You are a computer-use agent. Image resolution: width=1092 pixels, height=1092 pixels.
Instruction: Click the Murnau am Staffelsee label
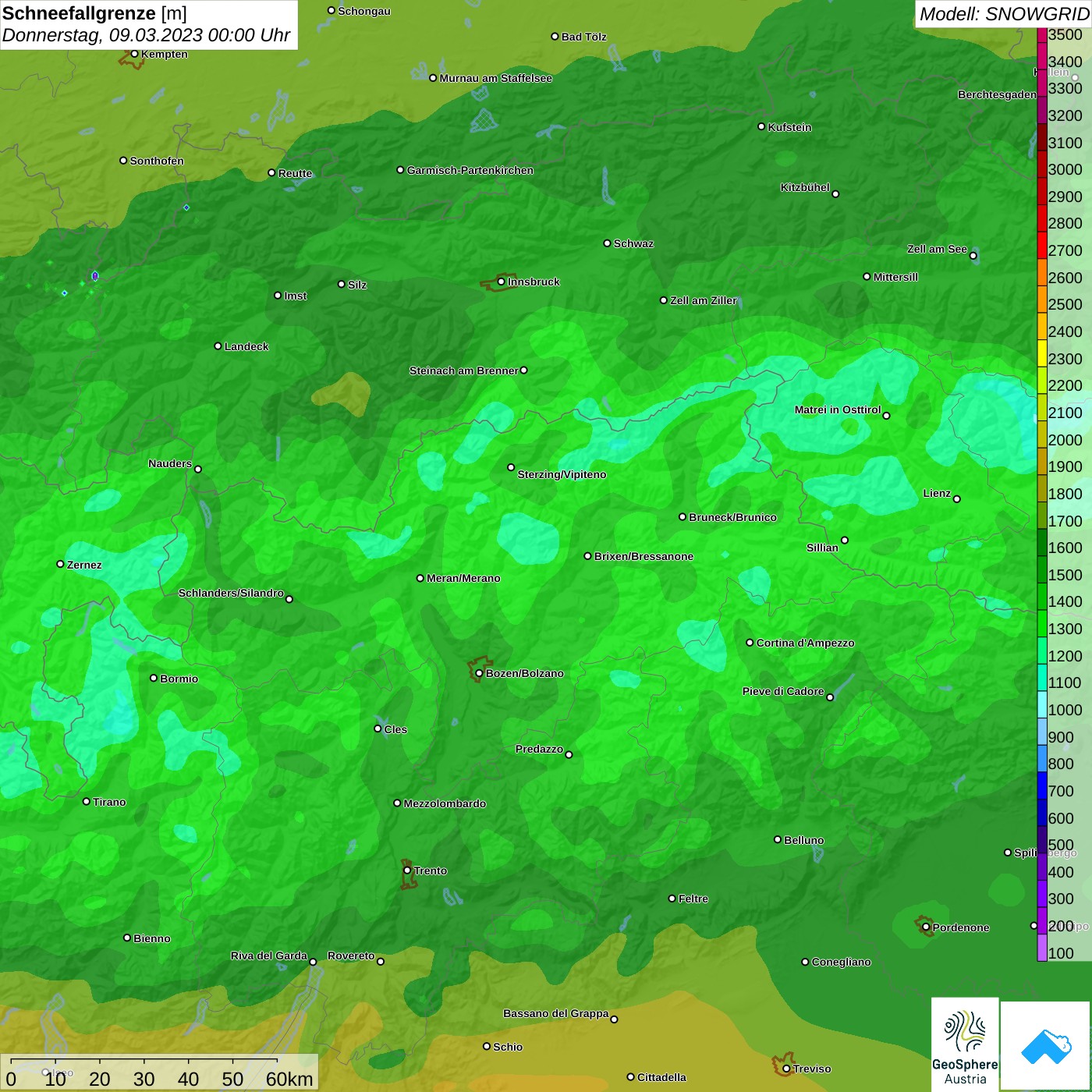pyautogui.click(x=496, y=78)
